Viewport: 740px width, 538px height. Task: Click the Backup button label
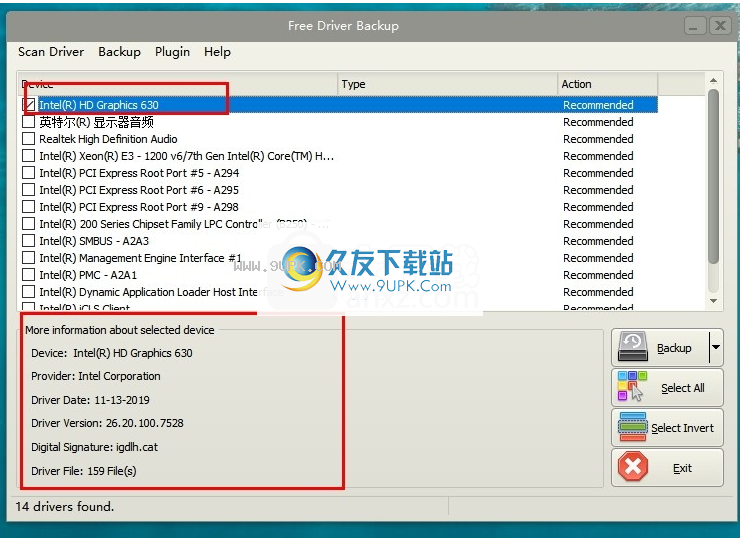click(x=674, y=348)
